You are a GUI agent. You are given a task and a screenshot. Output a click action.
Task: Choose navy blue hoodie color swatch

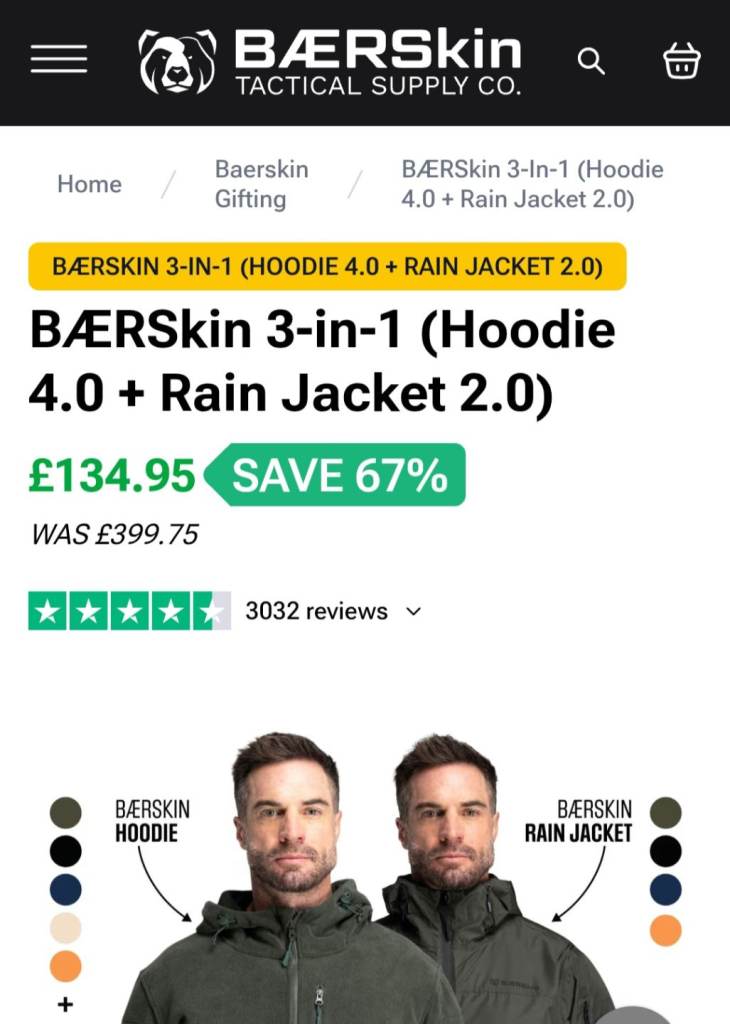[x=66, y=889]
